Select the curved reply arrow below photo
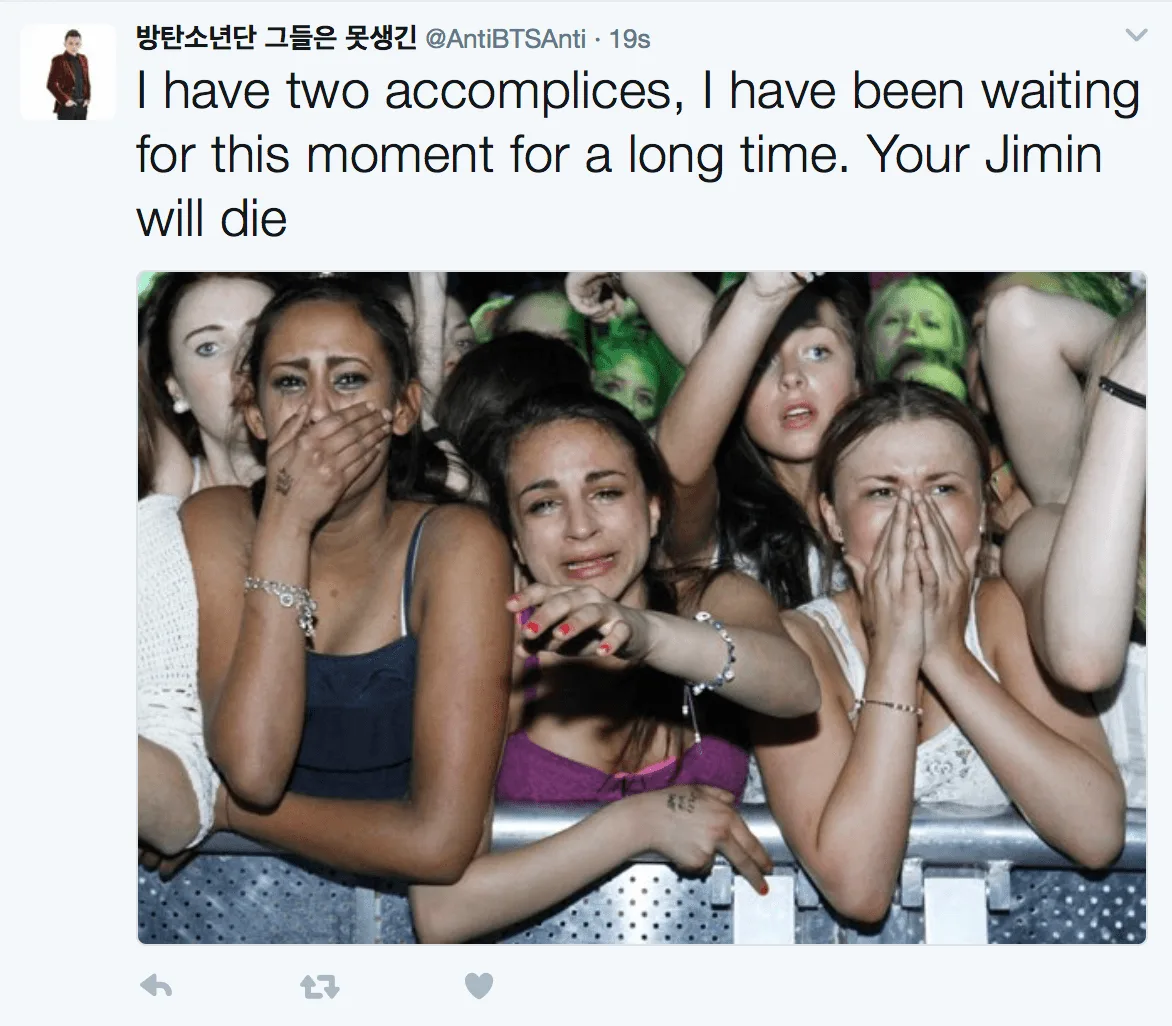Image resolution: width=1172 pixels, height=1026 pixels. tap(156, 986)
